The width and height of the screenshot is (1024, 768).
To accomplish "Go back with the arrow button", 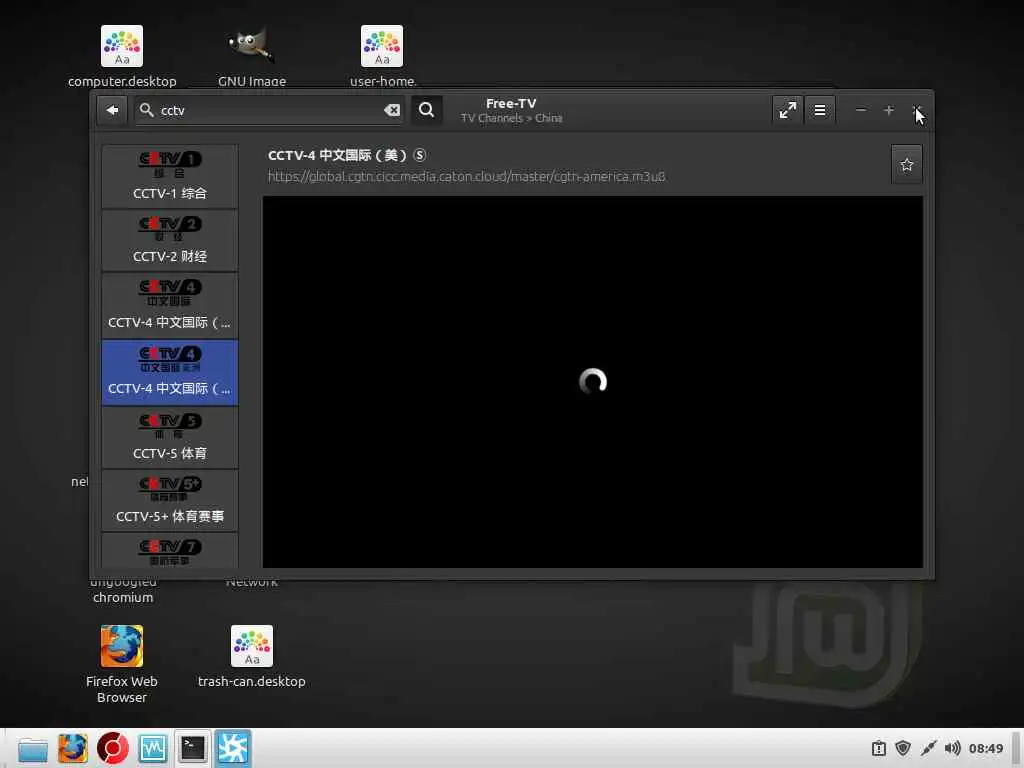I will pyautogui.click(x=112, y=110).
